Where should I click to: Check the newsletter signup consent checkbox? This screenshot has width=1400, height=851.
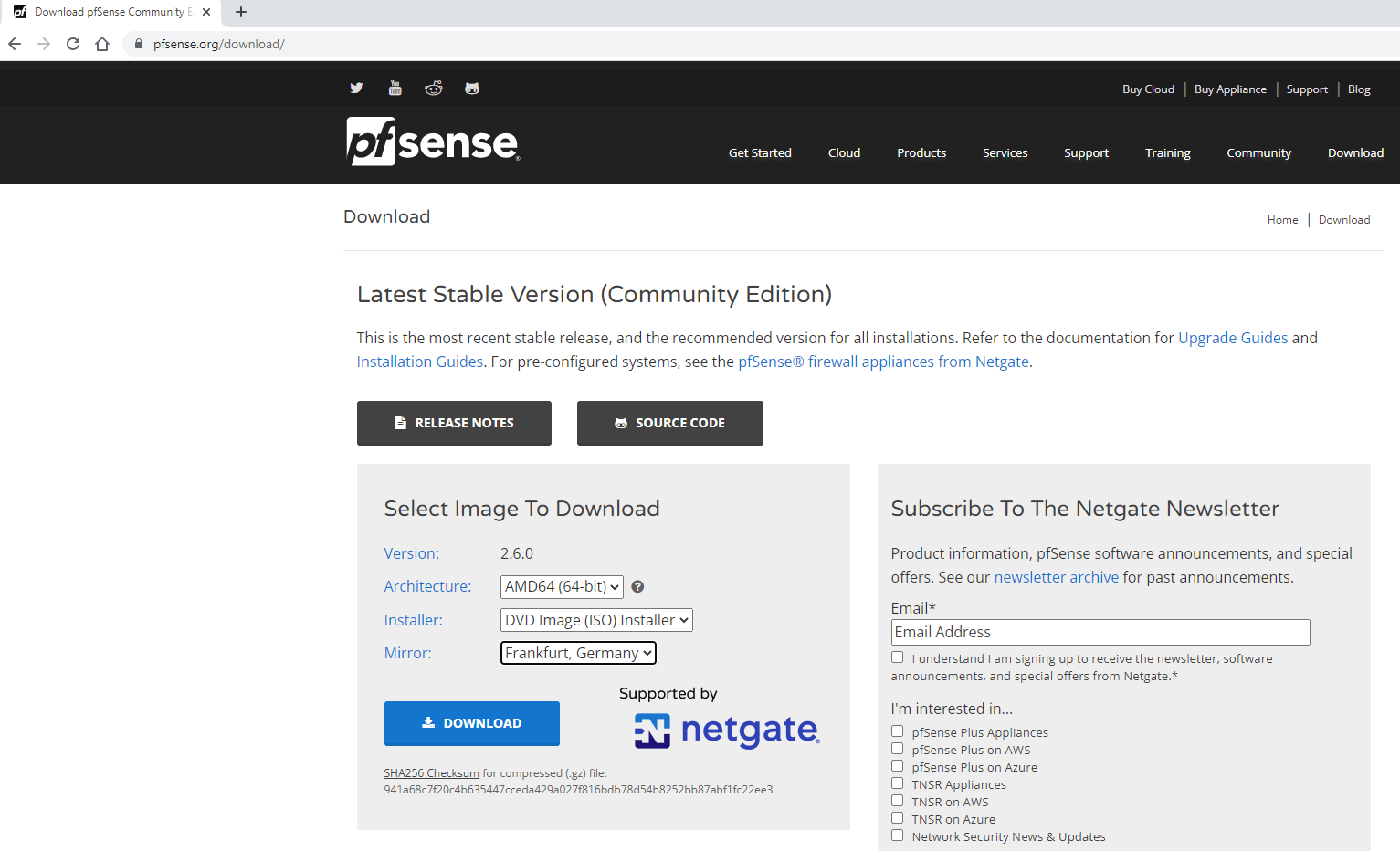[x=897, y=657]
